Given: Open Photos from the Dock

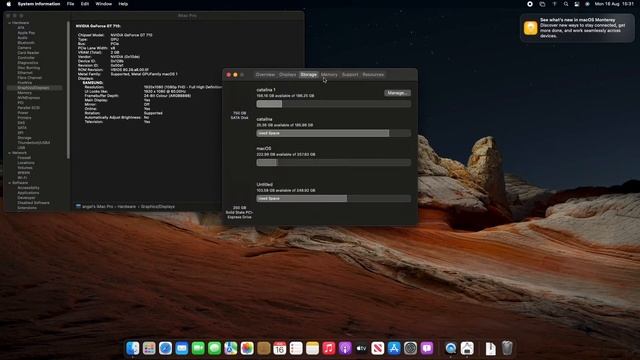Looking at the screenshot, I should pyautogui.click(x=247, y=348).
